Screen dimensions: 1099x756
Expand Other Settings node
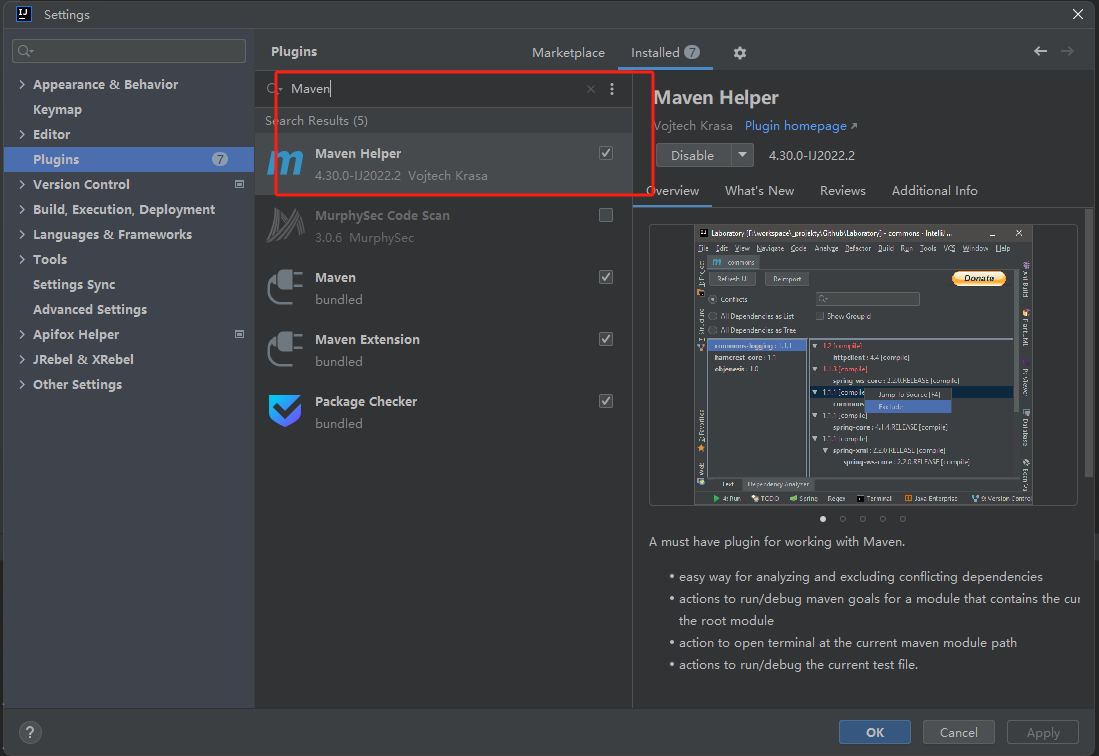22,384
